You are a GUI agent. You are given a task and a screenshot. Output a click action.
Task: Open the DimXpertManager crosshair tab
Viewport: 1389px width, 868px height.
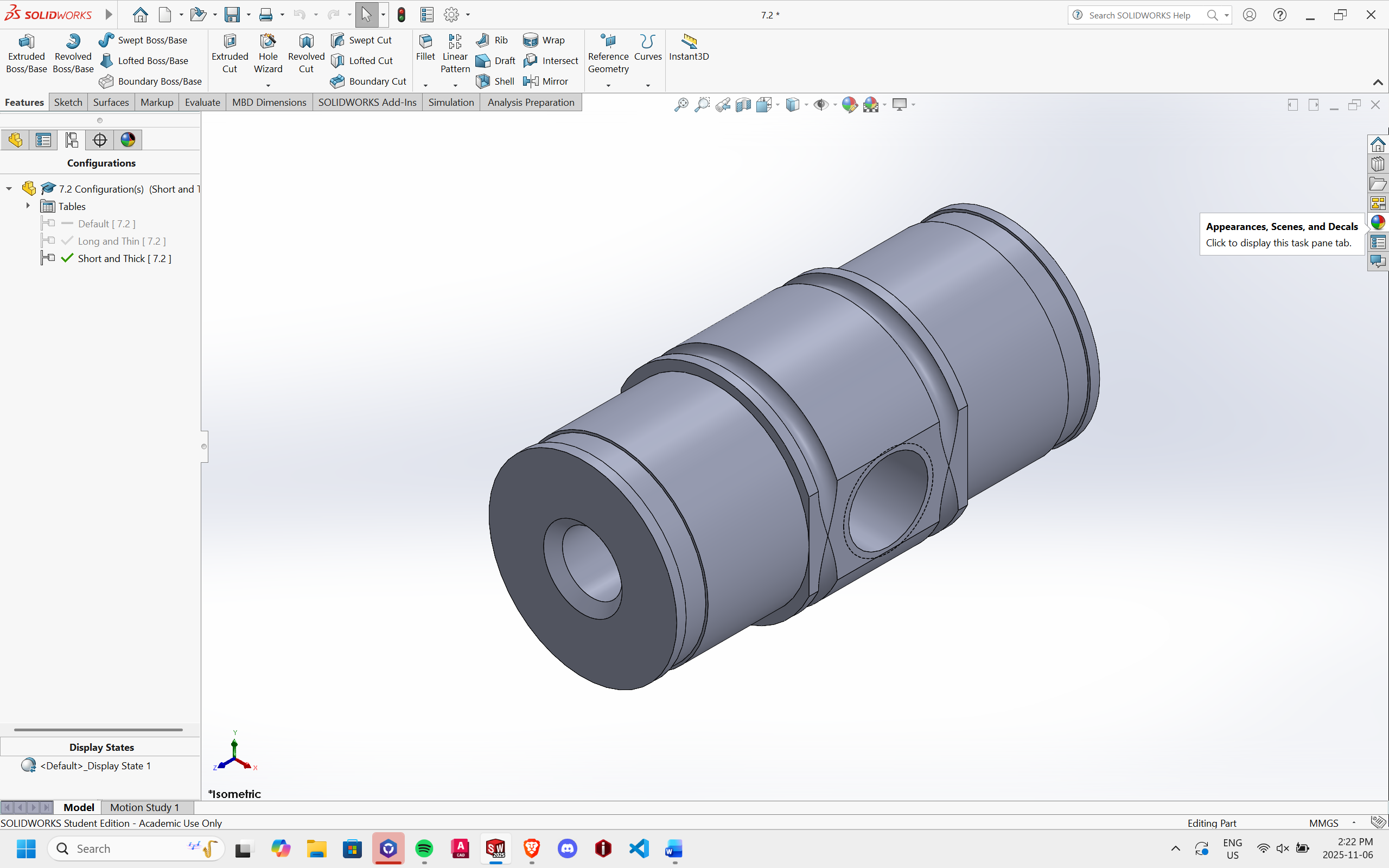(x=99, y=139)
